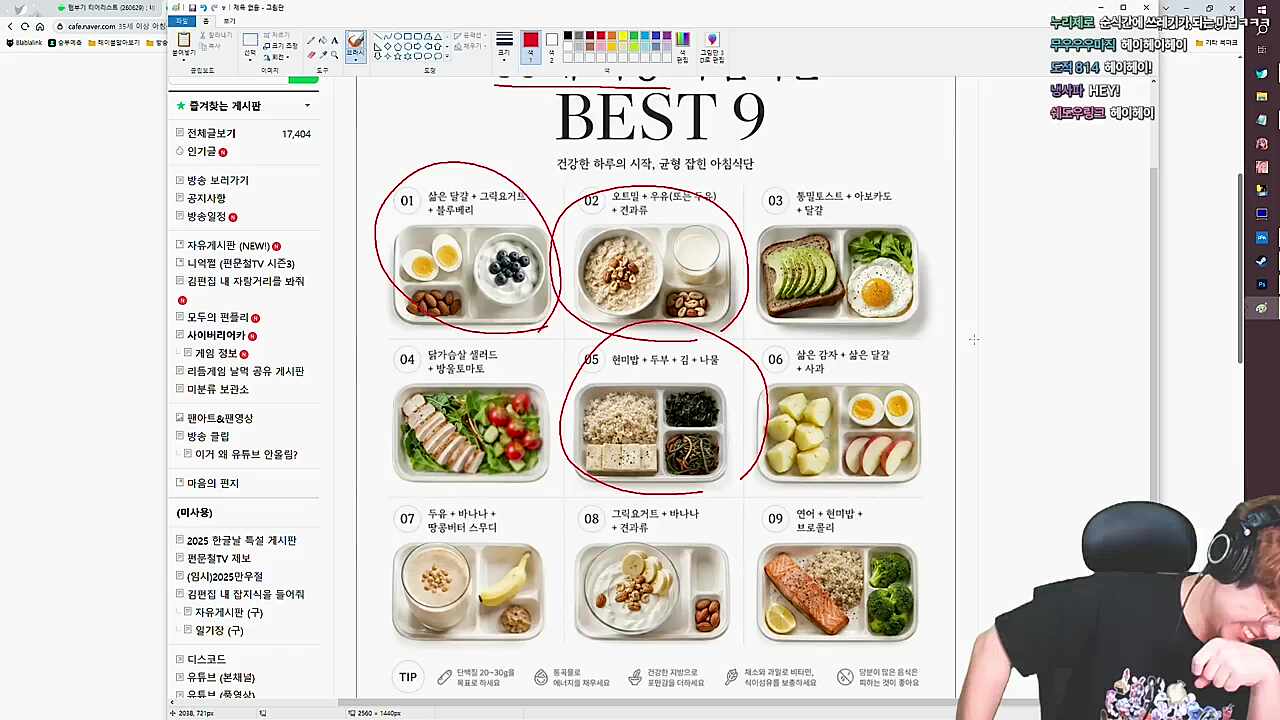Open Customize Quick Access Toolbar arrow

click(223, 8)
